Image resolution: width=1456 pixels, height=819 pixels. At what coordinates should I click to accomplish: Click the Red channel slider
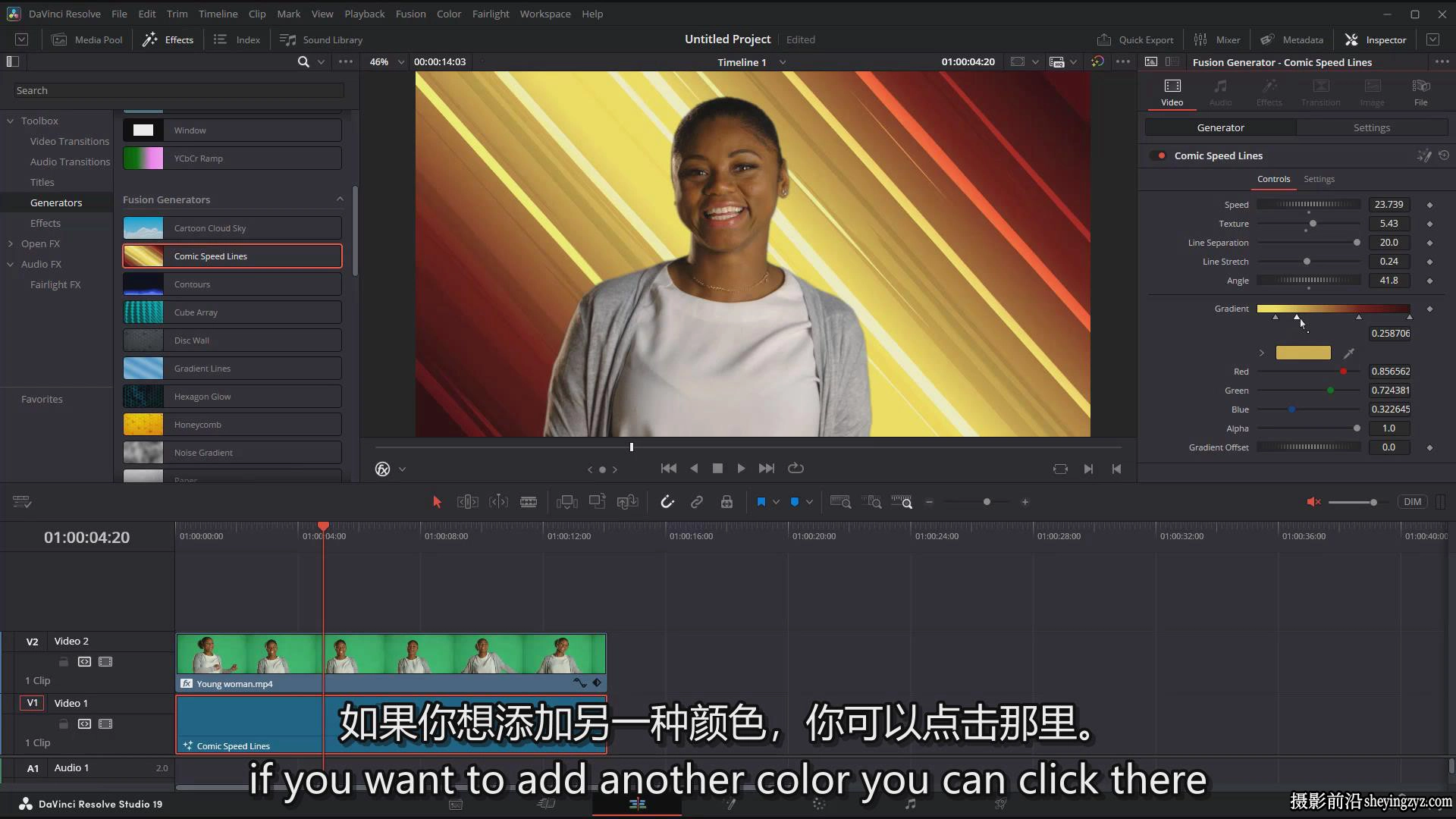click(1308, 372)
